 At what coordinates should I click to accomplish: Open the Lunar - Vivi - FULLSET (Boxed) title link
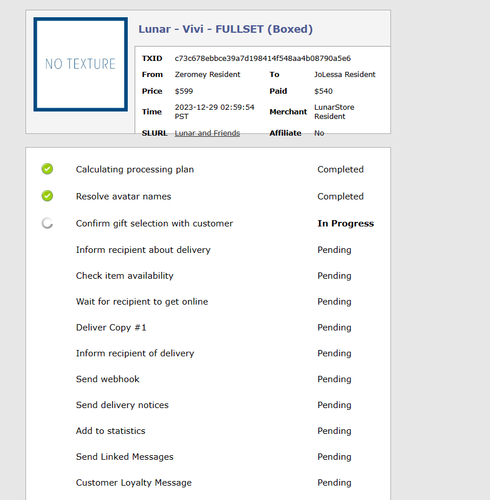(x=226, y=29)
